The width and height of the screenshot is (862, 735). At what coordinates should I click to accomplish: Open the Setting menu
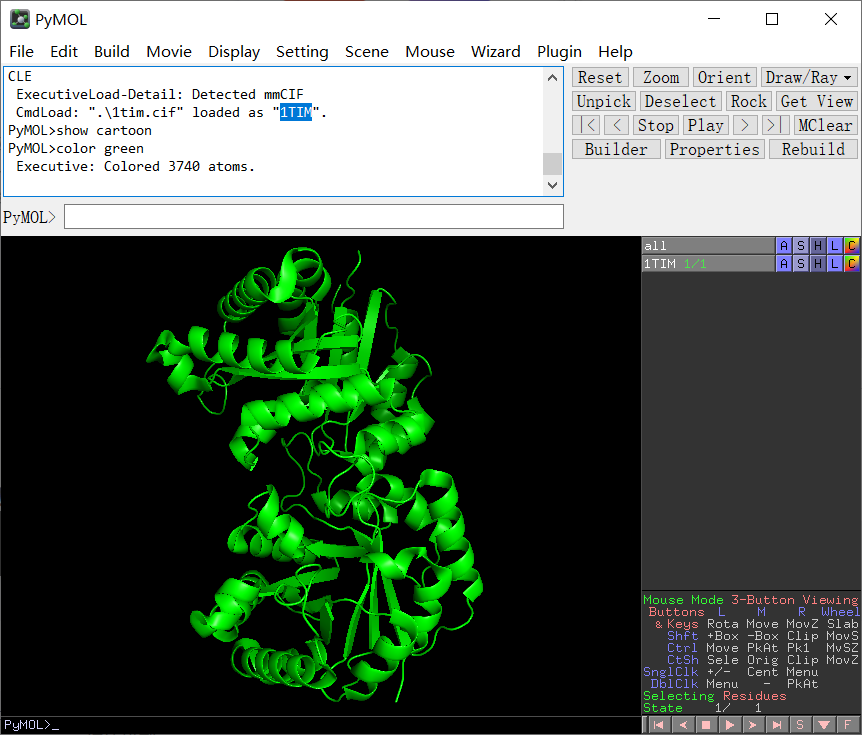pos(302,52)
